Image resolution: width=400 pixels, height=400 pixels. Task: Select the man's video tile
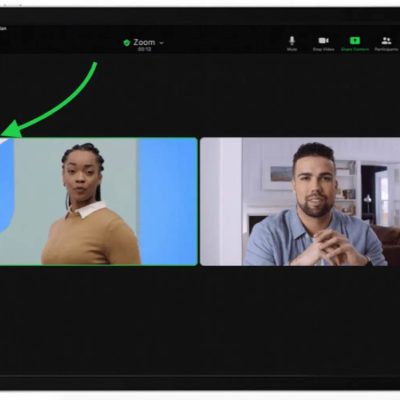pos(300,201)
